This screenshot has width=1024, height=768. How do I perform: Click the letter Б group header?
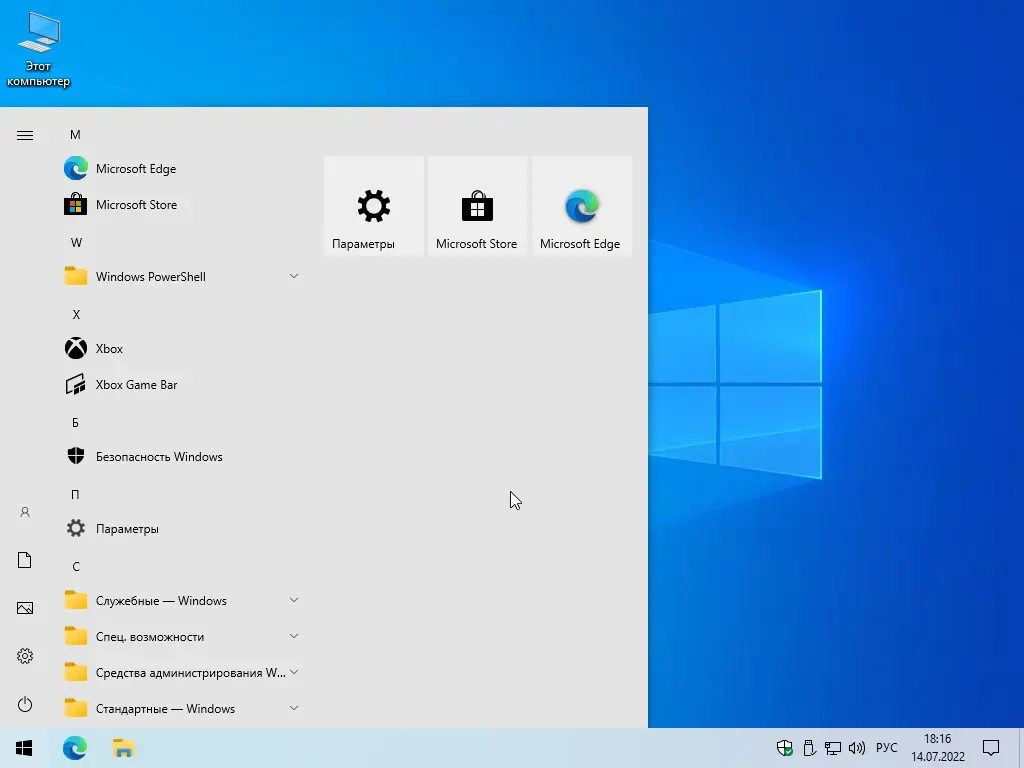pyautogui.click(x=75, y=423)
